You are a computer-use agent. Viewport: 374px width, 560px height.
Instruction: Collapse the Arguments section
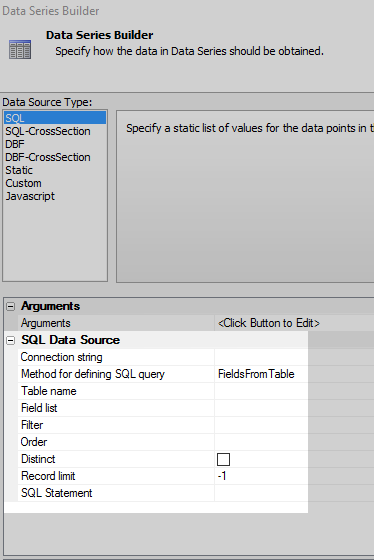[x=11, y=306]
